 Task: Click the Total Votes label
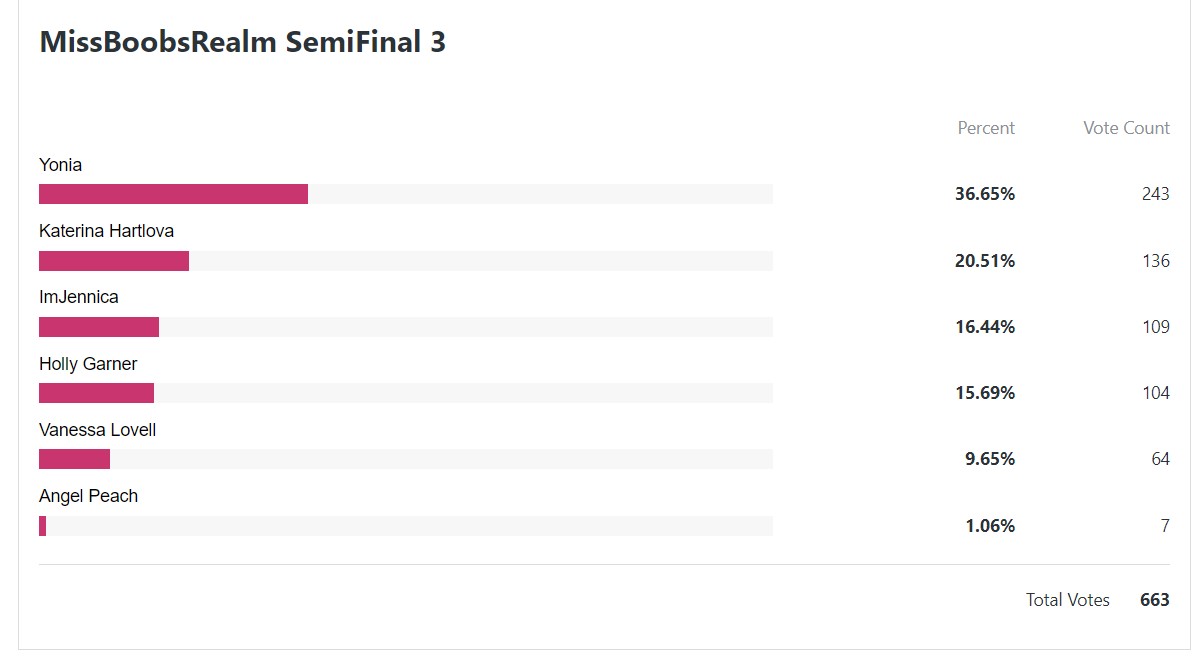1067,600
